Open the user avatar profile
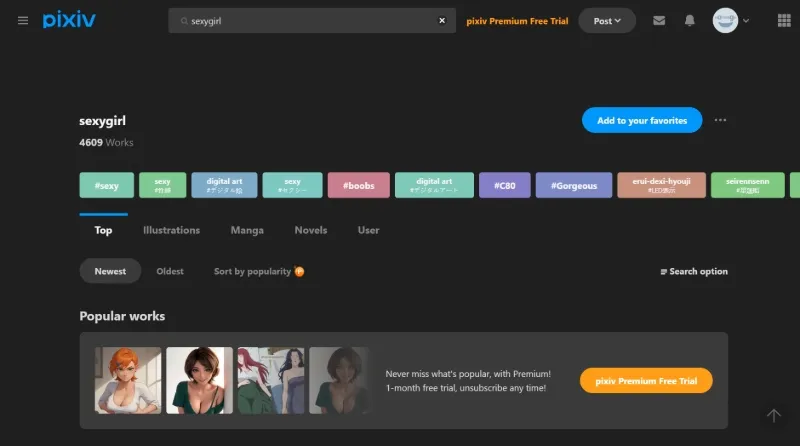The width and height of the screenshot is (800, 446). tap(725, 20)
